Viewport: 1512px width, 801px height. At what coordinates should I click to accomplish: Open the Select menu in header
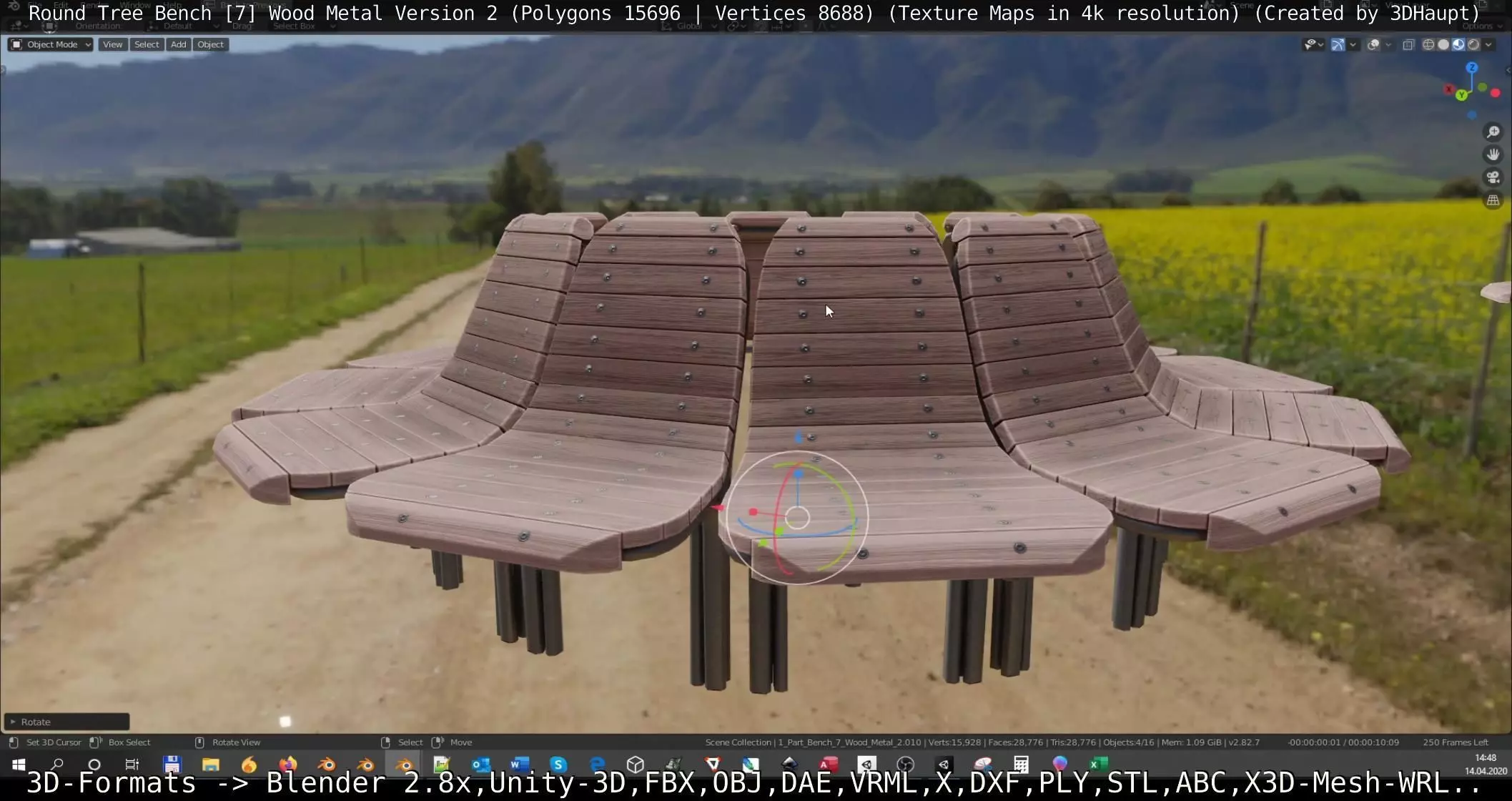point(147,44)
